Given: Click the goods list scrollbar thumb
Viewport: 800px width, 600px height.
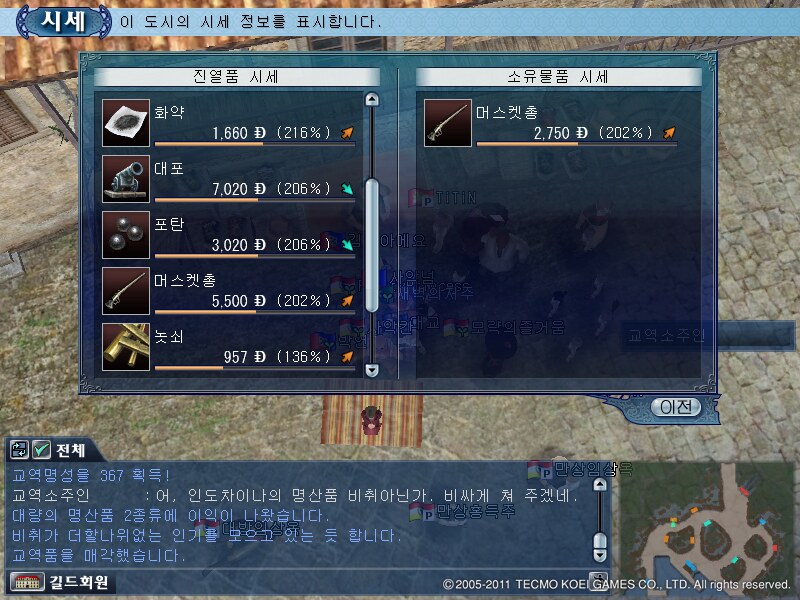Looking at the screenshot, I should (x=372, y=245).
